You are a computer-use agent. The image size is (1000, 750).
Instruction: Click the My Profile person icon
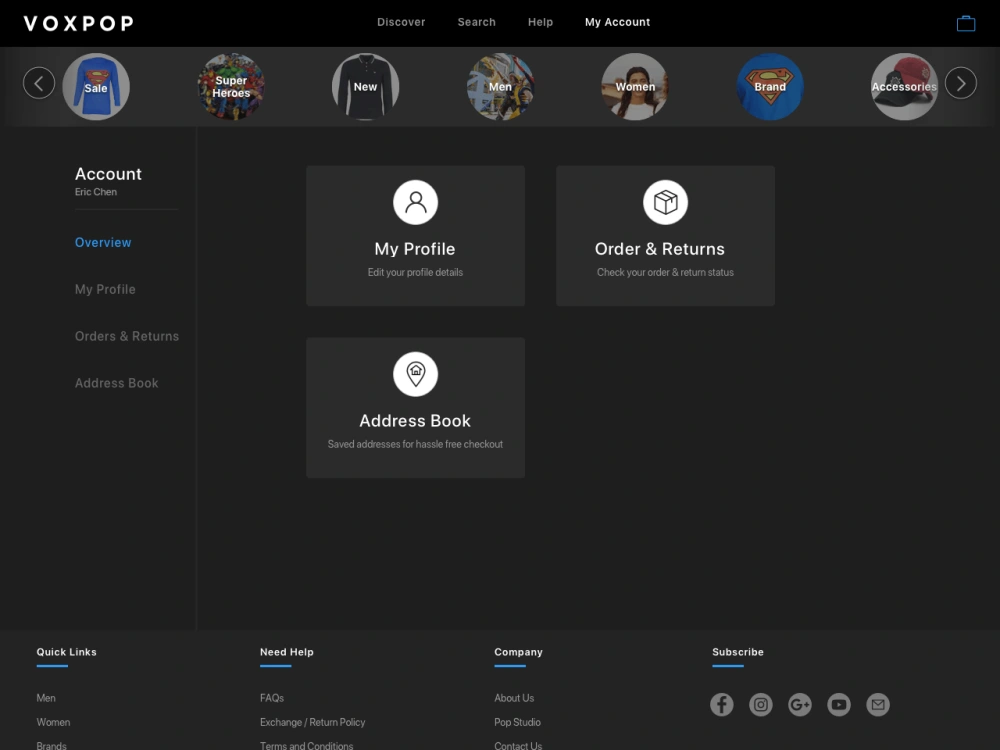pyautogui.click(x=415, y=202)
